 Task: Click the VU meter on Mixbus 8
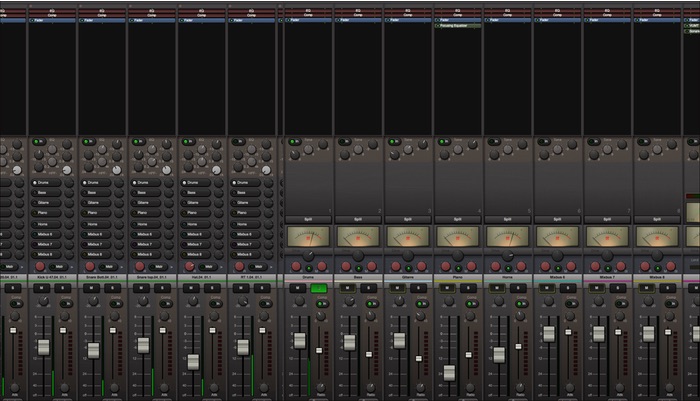coord(658,237)
